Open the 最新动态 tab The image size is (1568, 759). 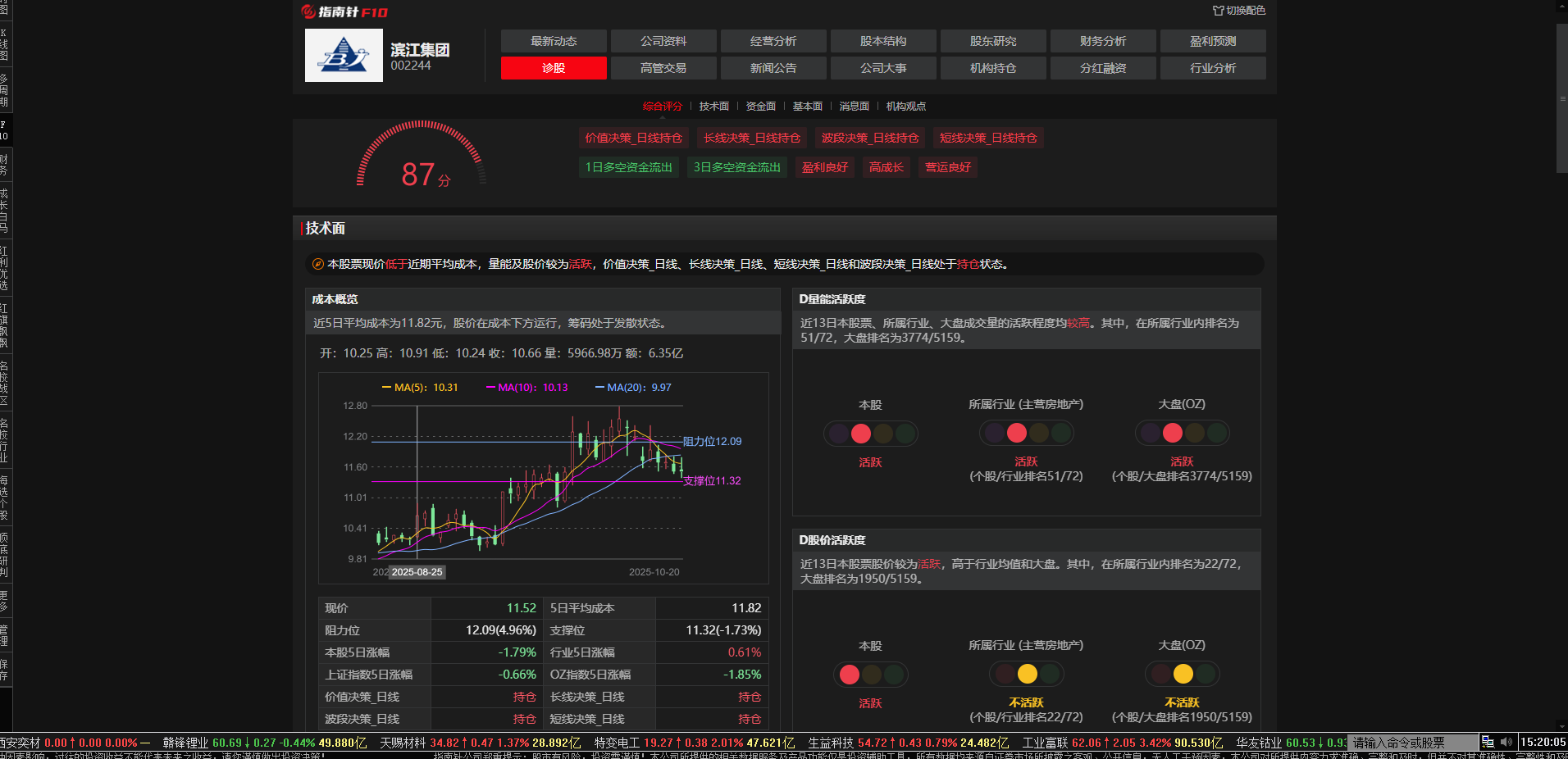click(x=554, y=41)
